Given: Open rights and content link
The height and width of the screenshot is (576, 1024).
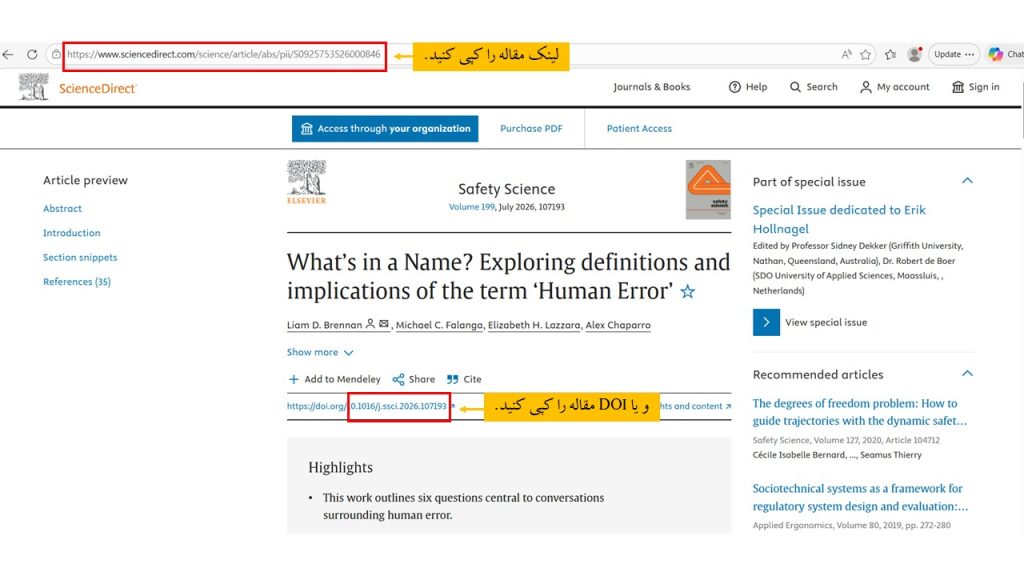Looking at the screenshot, I should click(x=695, y=406).
